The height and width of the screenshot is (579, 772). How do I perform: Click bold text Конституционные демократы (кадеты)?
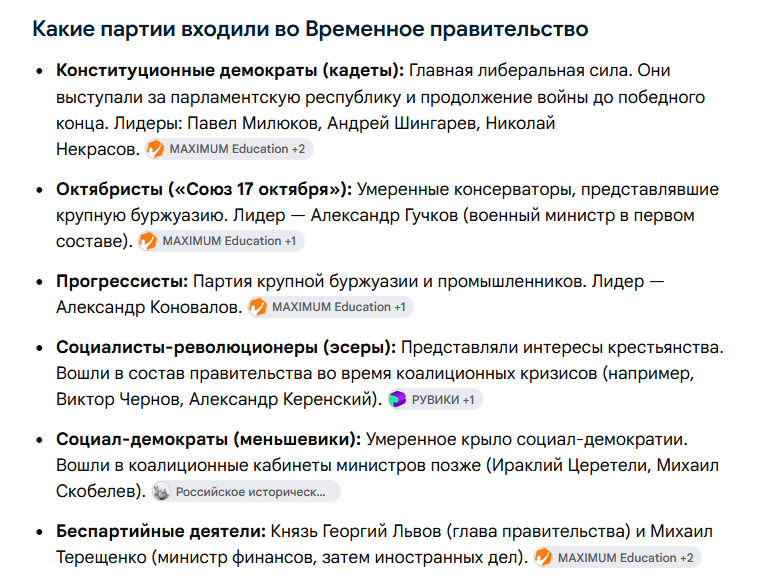coord(230,70)
